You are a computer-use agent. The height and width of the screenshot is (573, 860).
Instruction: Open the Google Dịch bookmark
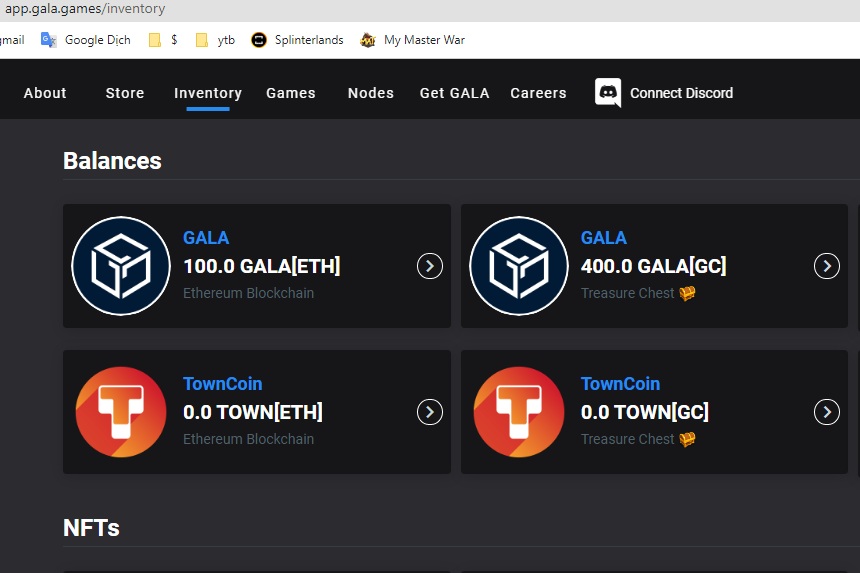[86, 40]
